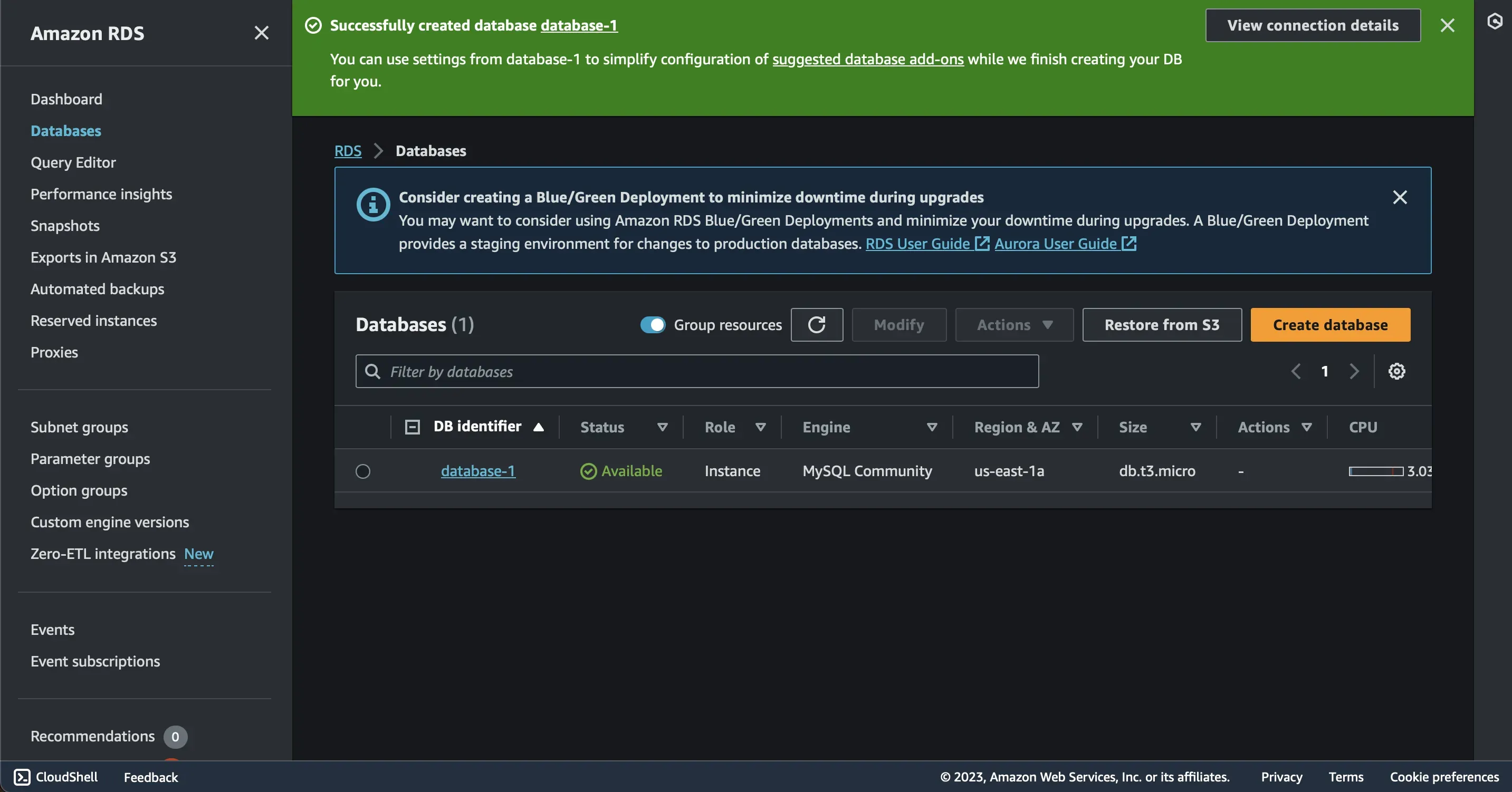Go to next page arrow
Viewport: 1512px width, 792px height.
click(1354, 371)
